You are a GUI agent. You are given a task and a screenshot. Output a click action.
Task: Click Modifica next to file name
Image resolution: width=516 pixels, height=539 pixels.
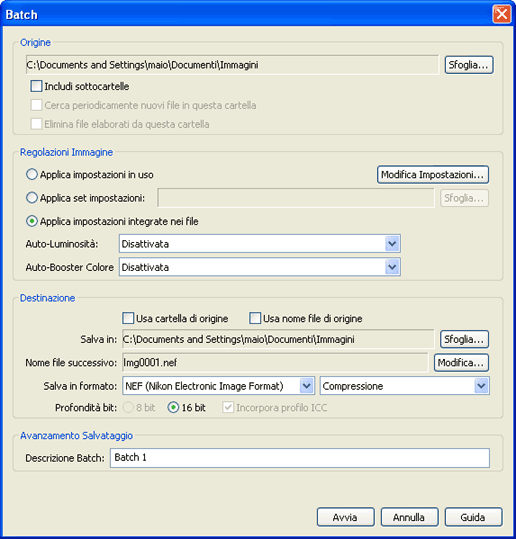point(461,363)
